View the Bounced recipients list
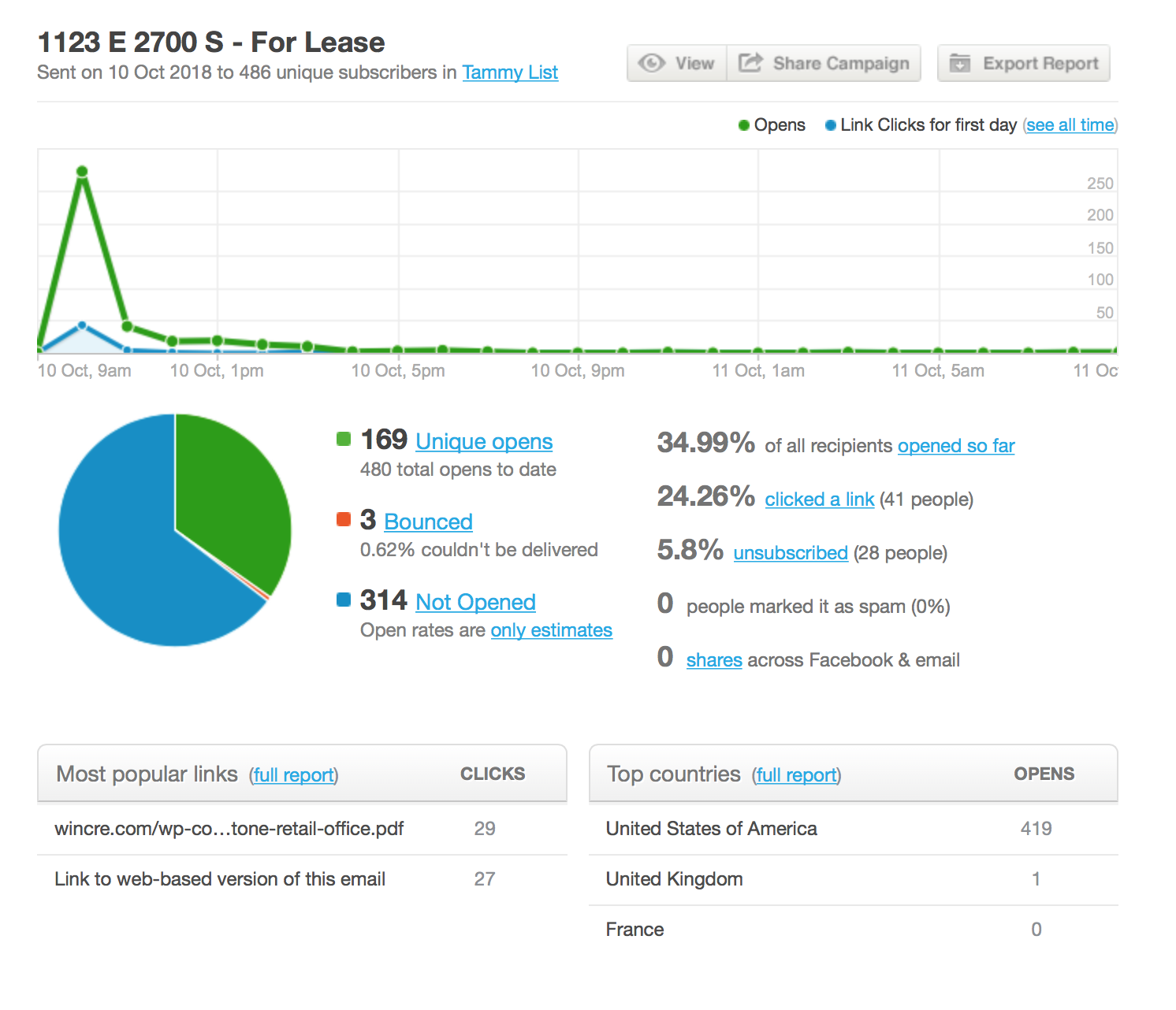 click(x=428, y=522)
